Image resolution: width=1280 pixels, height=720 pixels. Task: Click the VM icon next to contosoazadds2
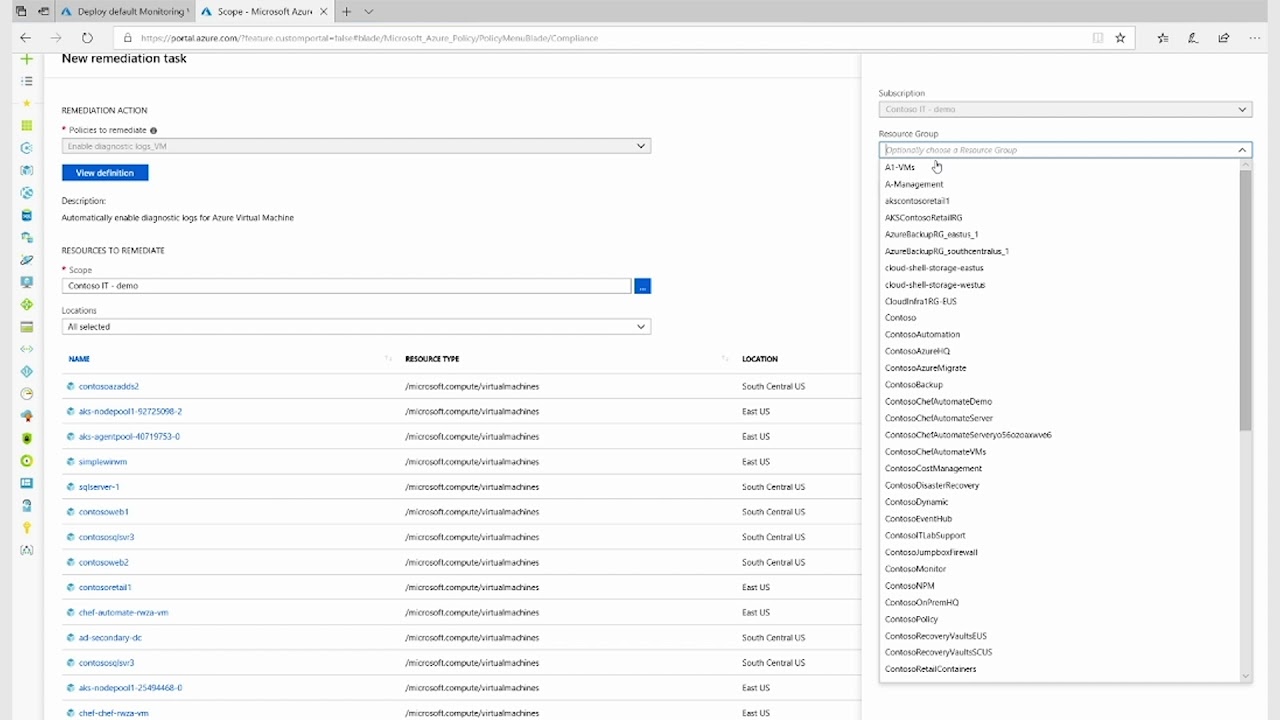point(71,386)
